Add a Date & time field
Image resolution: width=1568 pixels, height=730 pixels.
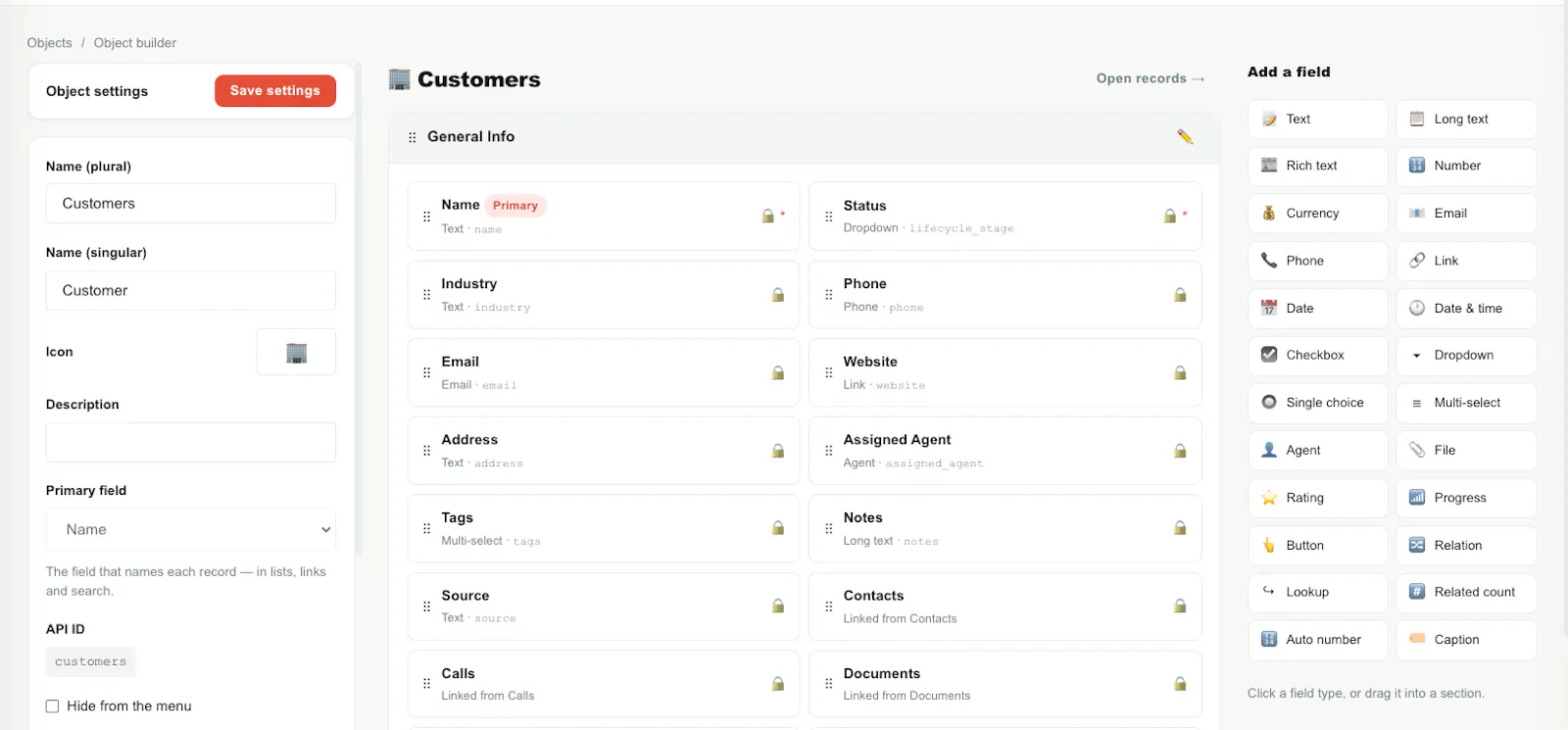click(x=1466, y=309)
